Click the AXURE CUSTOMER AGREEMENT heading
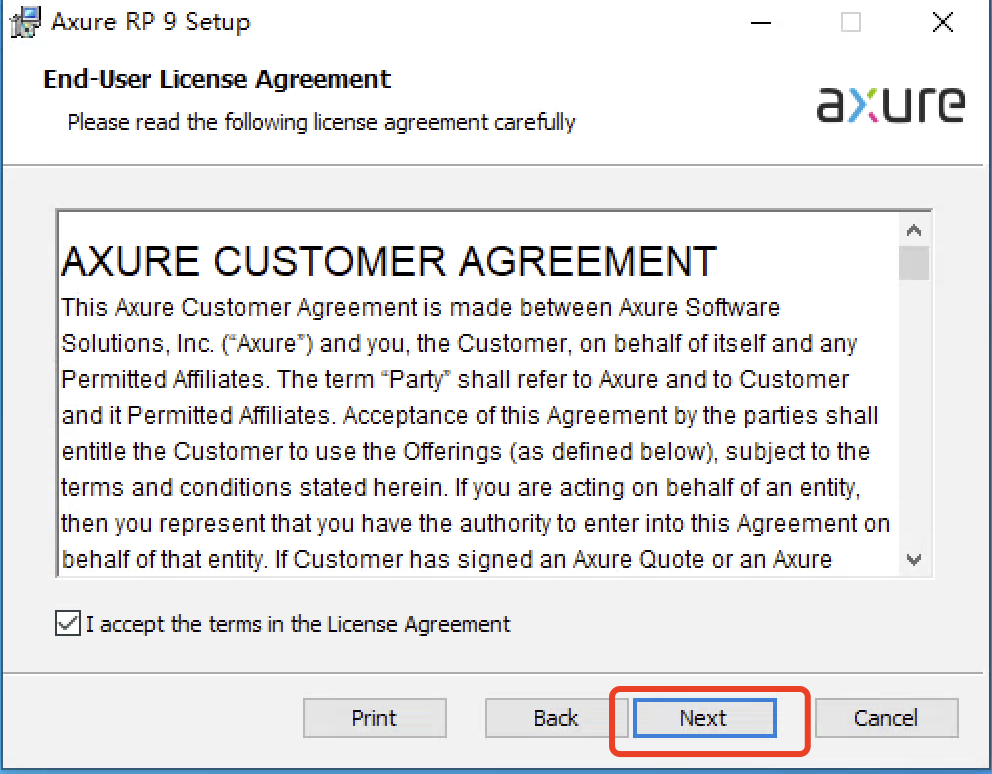992x774 pixels. (389, 262)
